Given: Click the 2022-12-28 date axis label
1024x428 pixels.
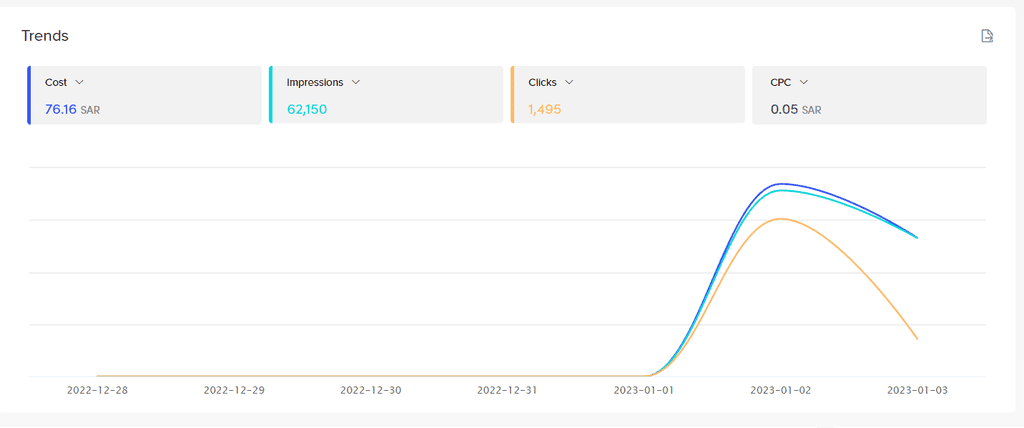Looking at the screenshot, I should 97,390.
